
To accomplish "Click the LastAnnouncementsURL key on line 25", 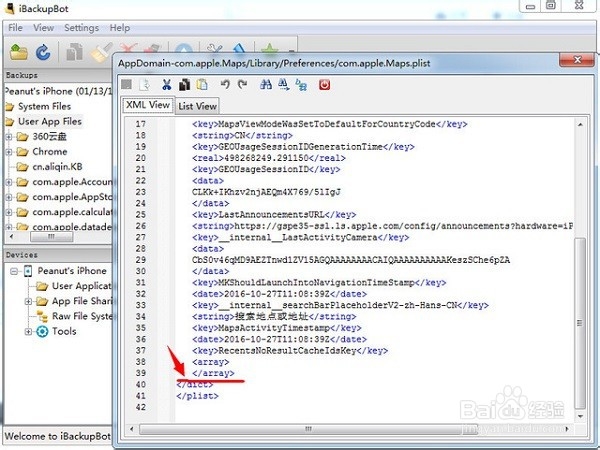I will coord(274,215).
